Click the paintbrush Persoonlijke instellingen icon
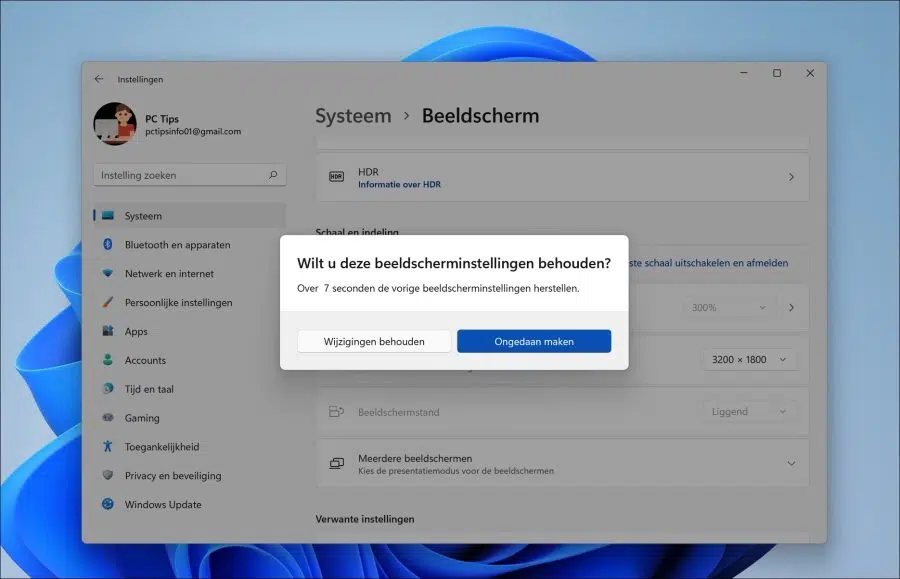This screenshot has height=579, width=900. pos(108,302)
